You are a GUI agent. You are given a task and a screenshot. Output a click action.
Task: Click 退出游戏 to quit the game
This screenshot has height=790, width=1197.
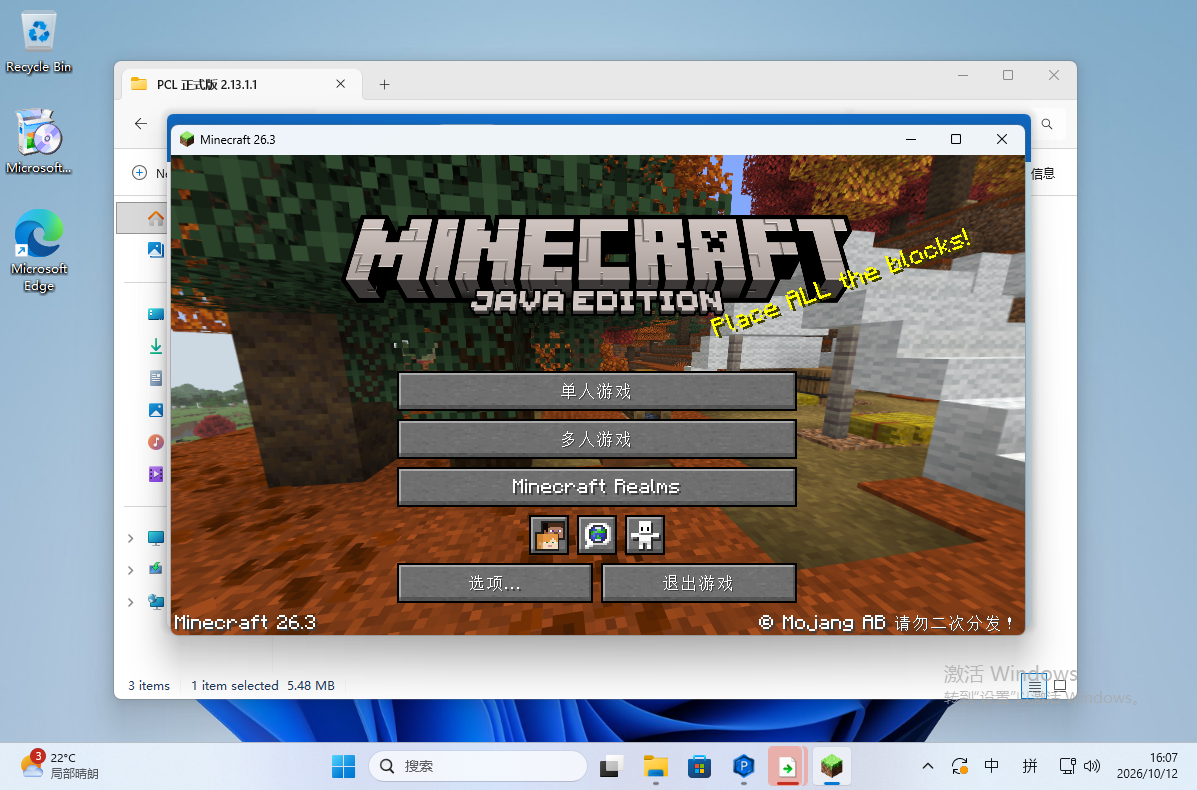[699, 583]
